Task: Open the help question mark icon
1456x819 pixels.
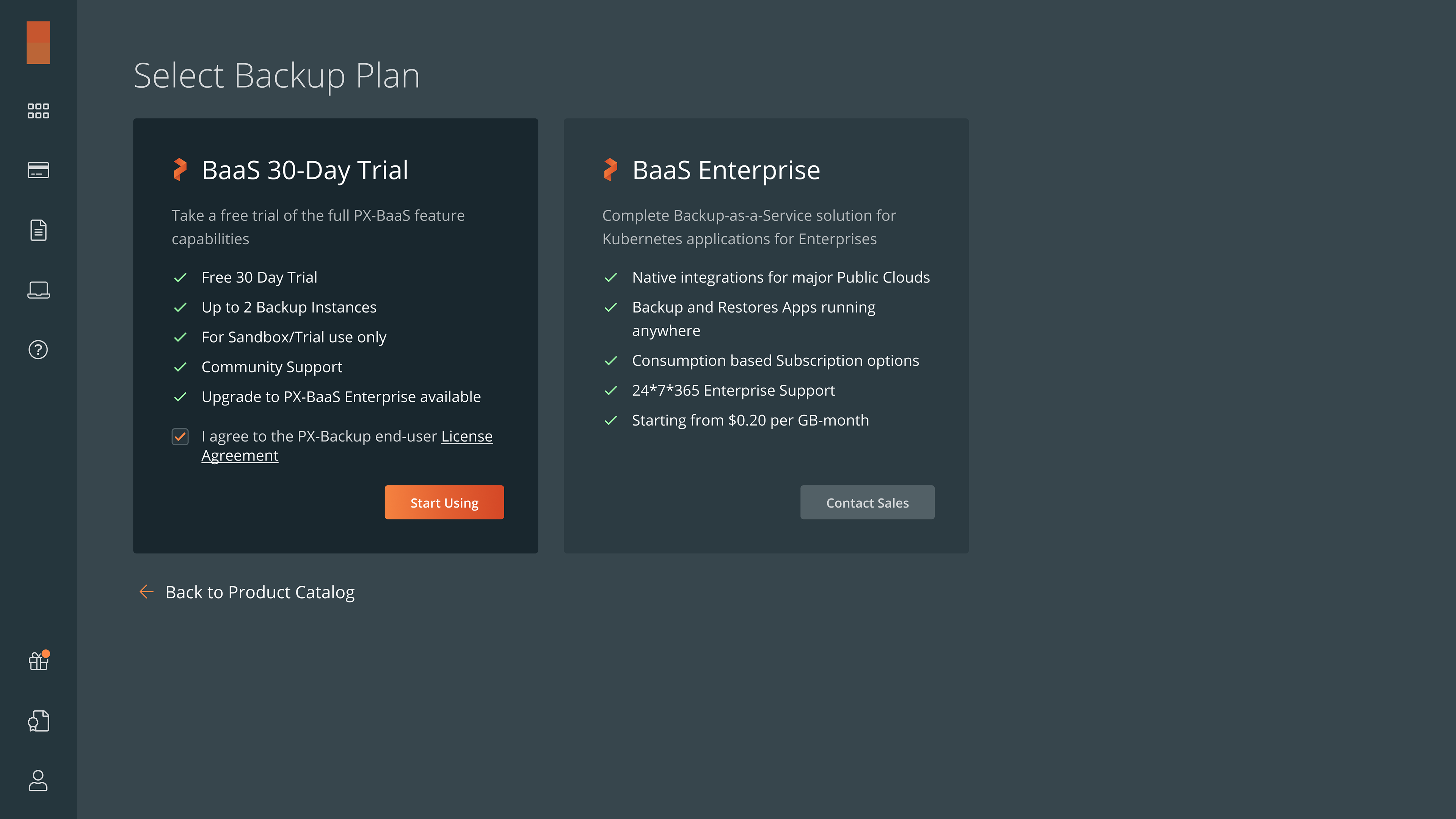Action: [38, 349]
